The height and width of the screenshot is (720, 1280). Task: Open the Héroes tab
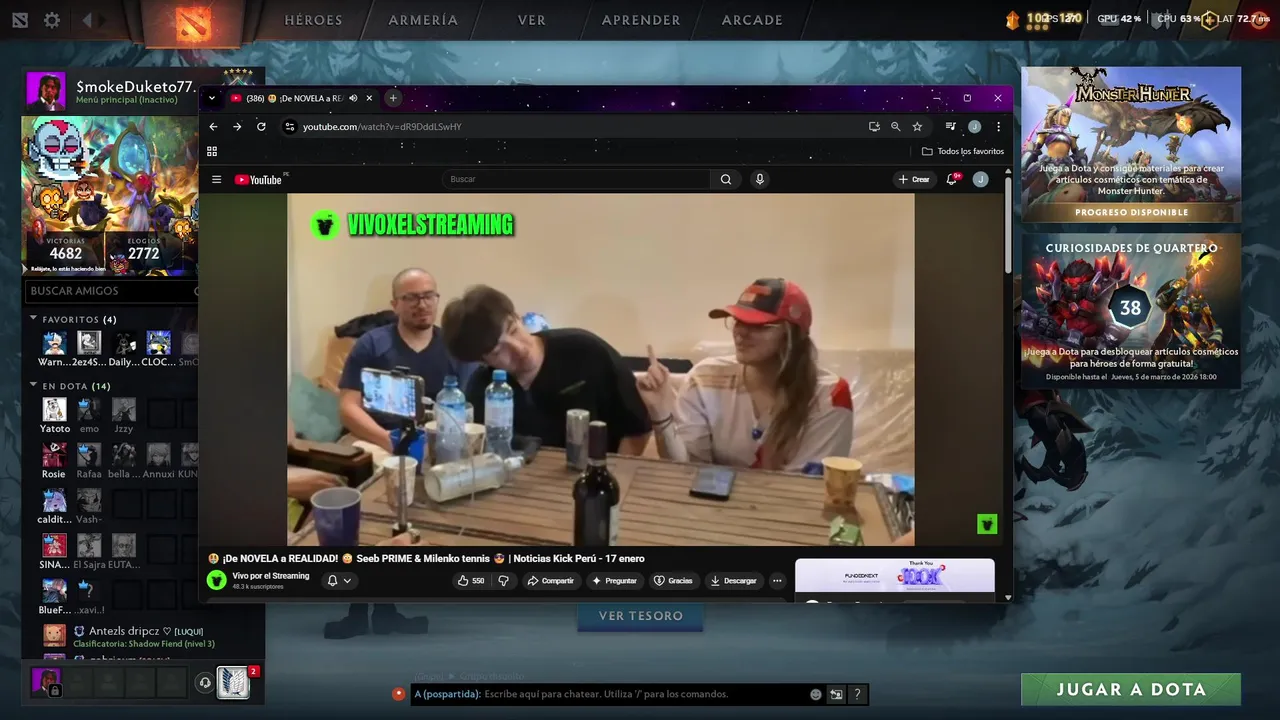[x=313, y=20]
